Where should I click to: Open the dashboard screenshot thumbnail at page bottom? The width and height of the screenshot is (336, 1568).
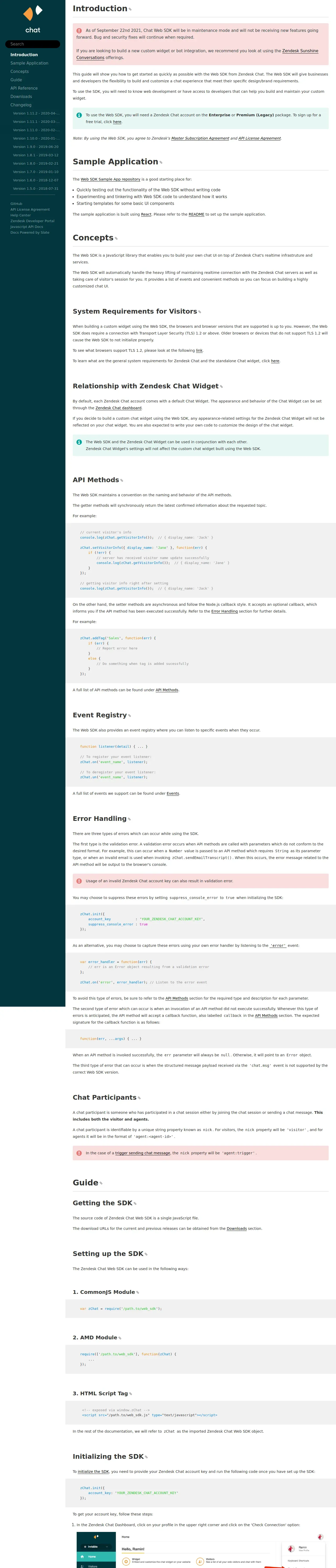tap(203, 1550)
